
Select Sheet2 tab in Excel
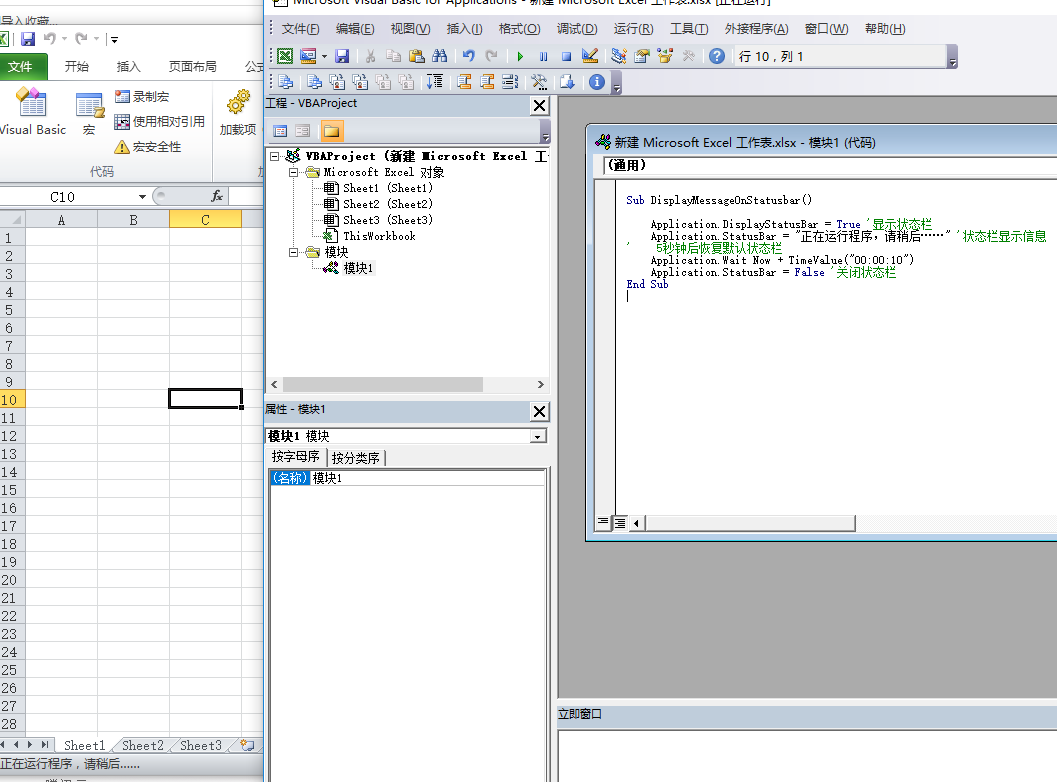point(142,746)
